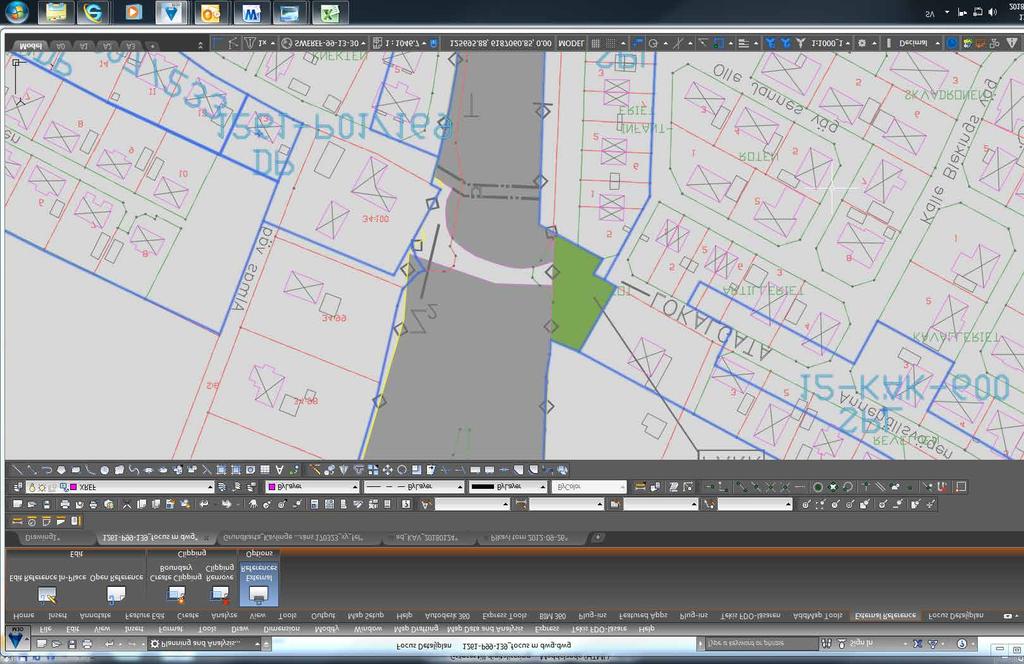Image resolution: width=1024 pixels, height=664 pixels.
Task: Switch to the Map Setup ribbon tab
Action: coord(365,616)
